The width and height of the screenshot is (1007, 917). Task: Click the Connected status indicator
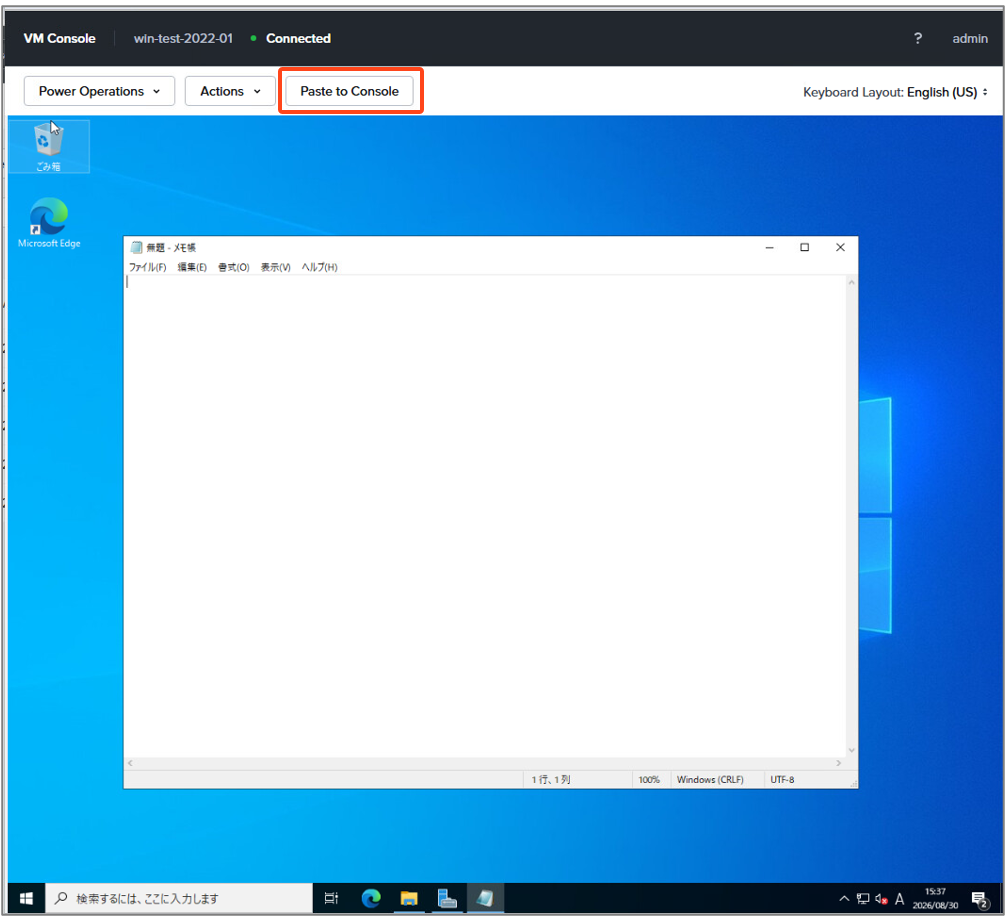pos(291,39)
